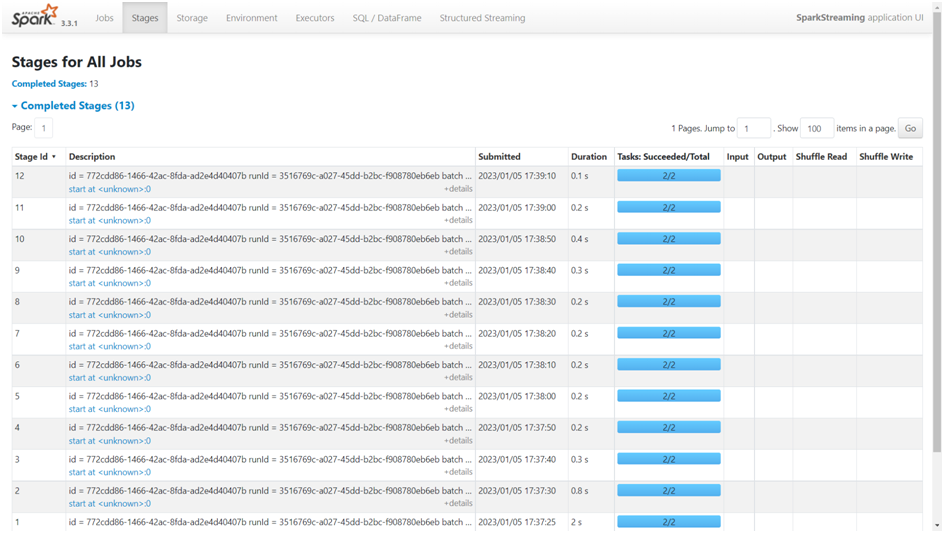Click the Completed Stages: link

pos(49,84)
